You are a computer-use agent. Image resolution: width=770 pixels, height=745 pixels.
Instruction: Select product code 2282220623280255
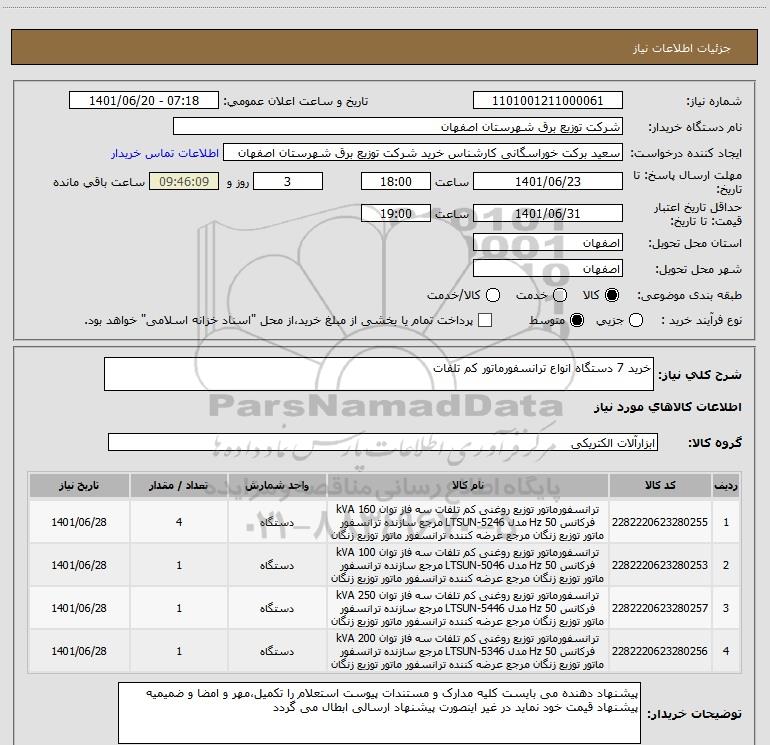660,522
